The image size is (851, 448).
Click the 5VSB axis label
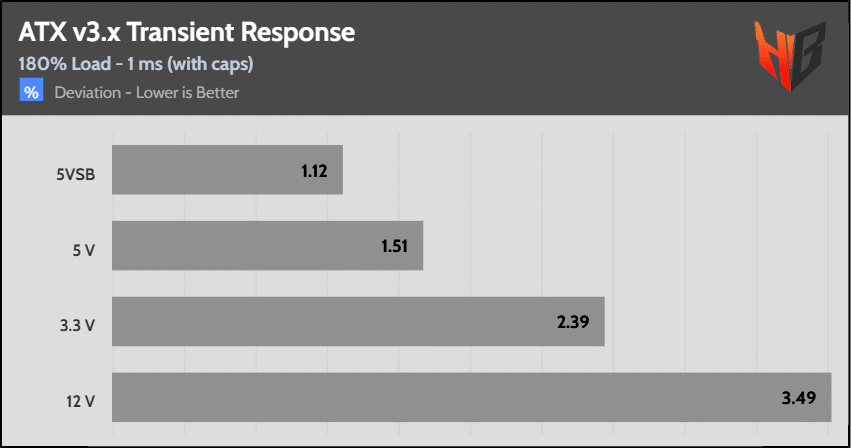coord(76,174)
